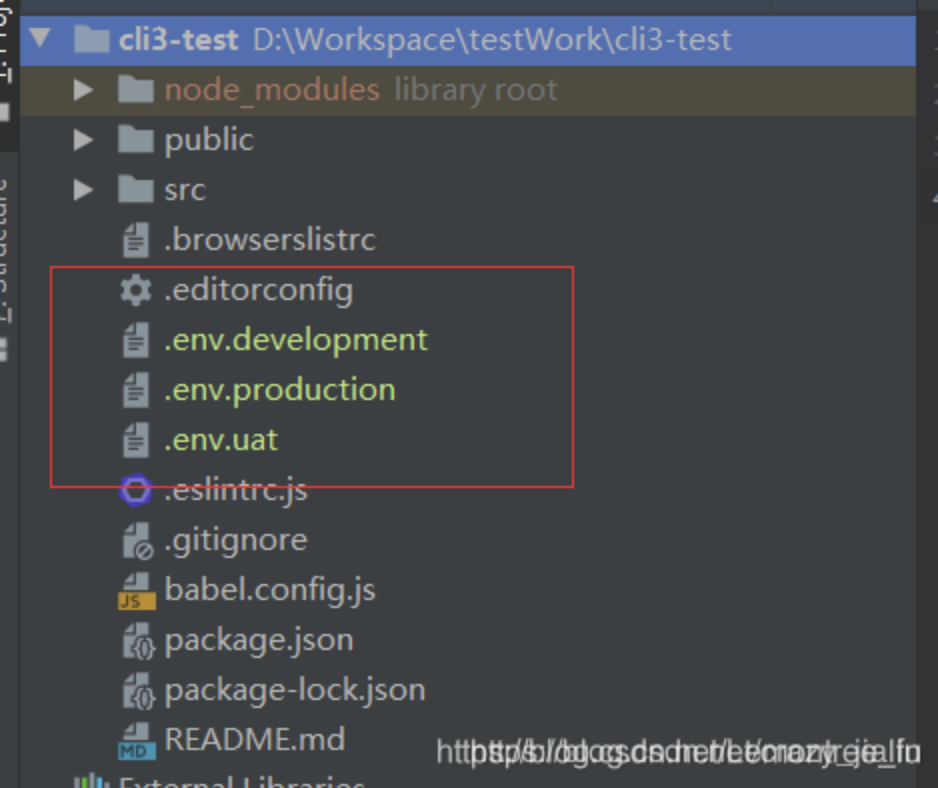The image size is (938, 788).
Task: Select the public folder name
Action: pyautogui.click(x=208, y=140)
